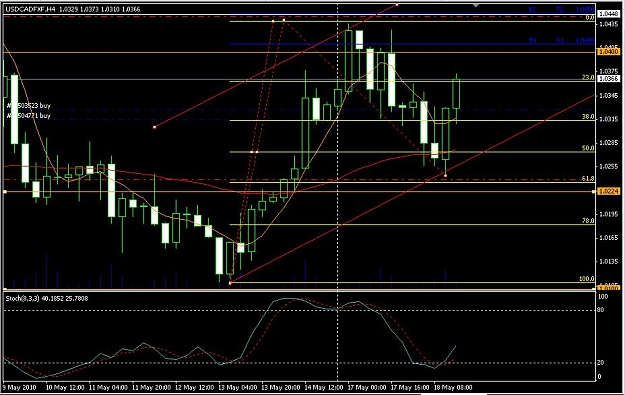Image resolution: width=625 pixels, height=395 pixels.
Task: Select upper trendline anchor near buy order labels
Action: click(x=154, y=127)
